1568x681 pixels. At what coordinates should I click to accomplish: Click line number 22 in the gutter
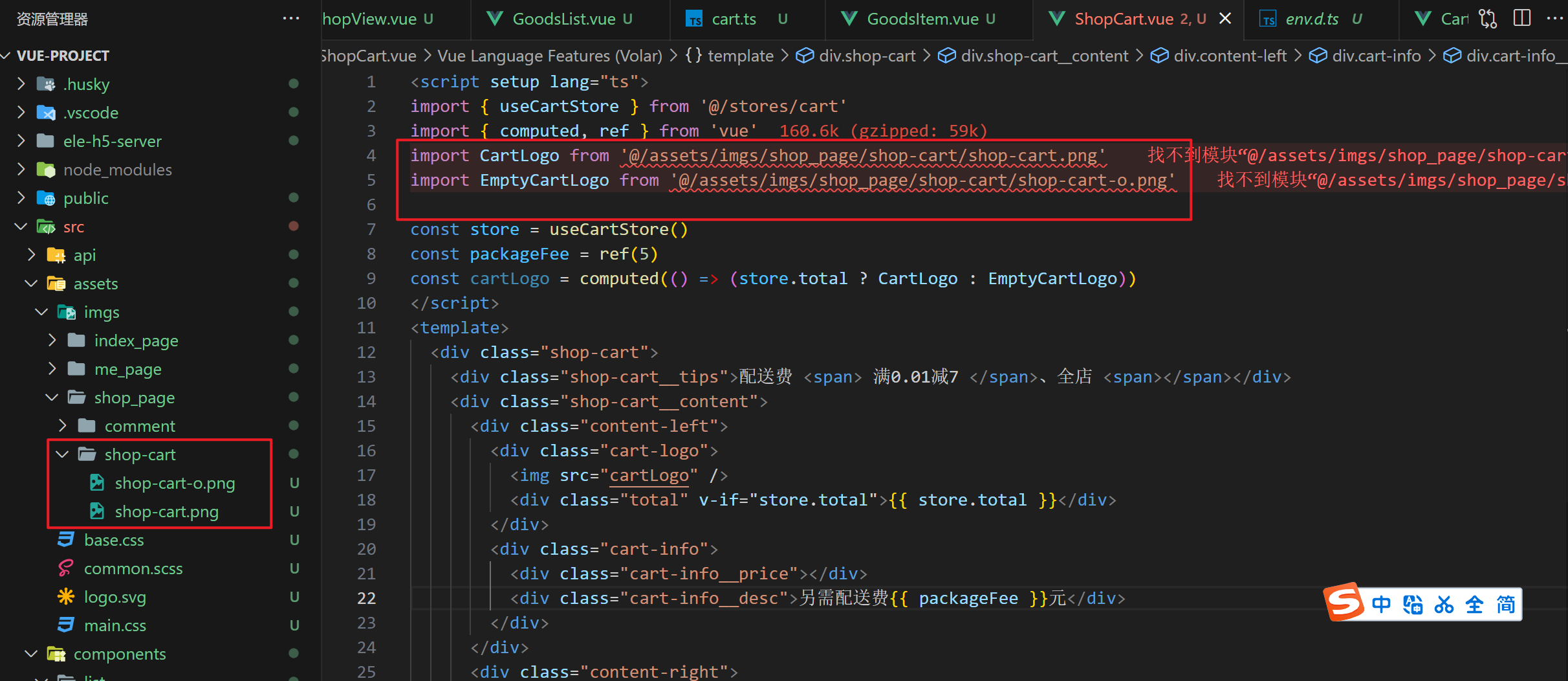point(366,598)
